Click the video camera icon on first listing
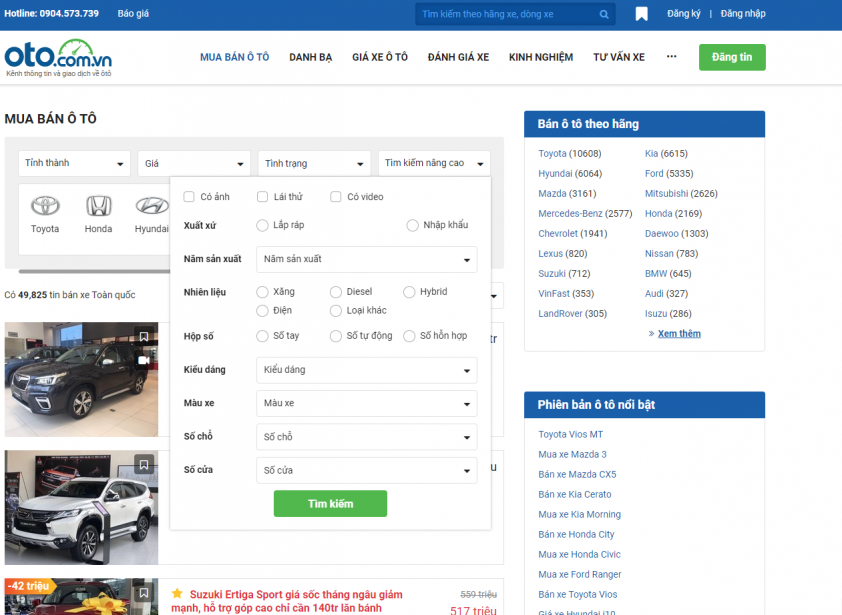 [x=144, y=360]
